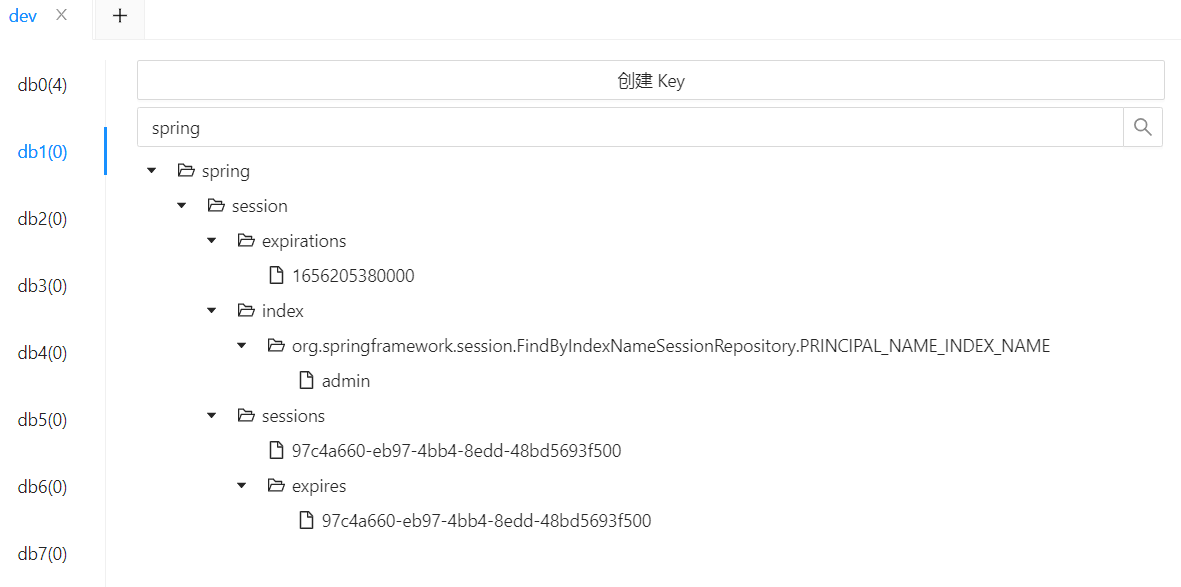The width and height of the screenshot is (1181, 587).
Task: Close the dev tab with X icon
Action: coord(62,15)
